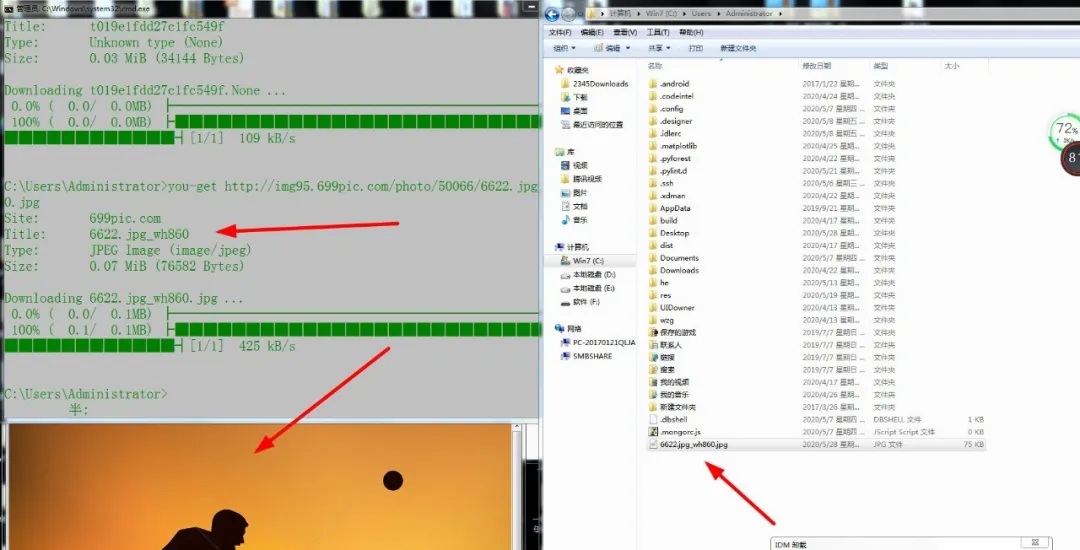Open the 文件(F) menu
The image size is (1080, 550).
pyautogui.click(x=560, y=32)
